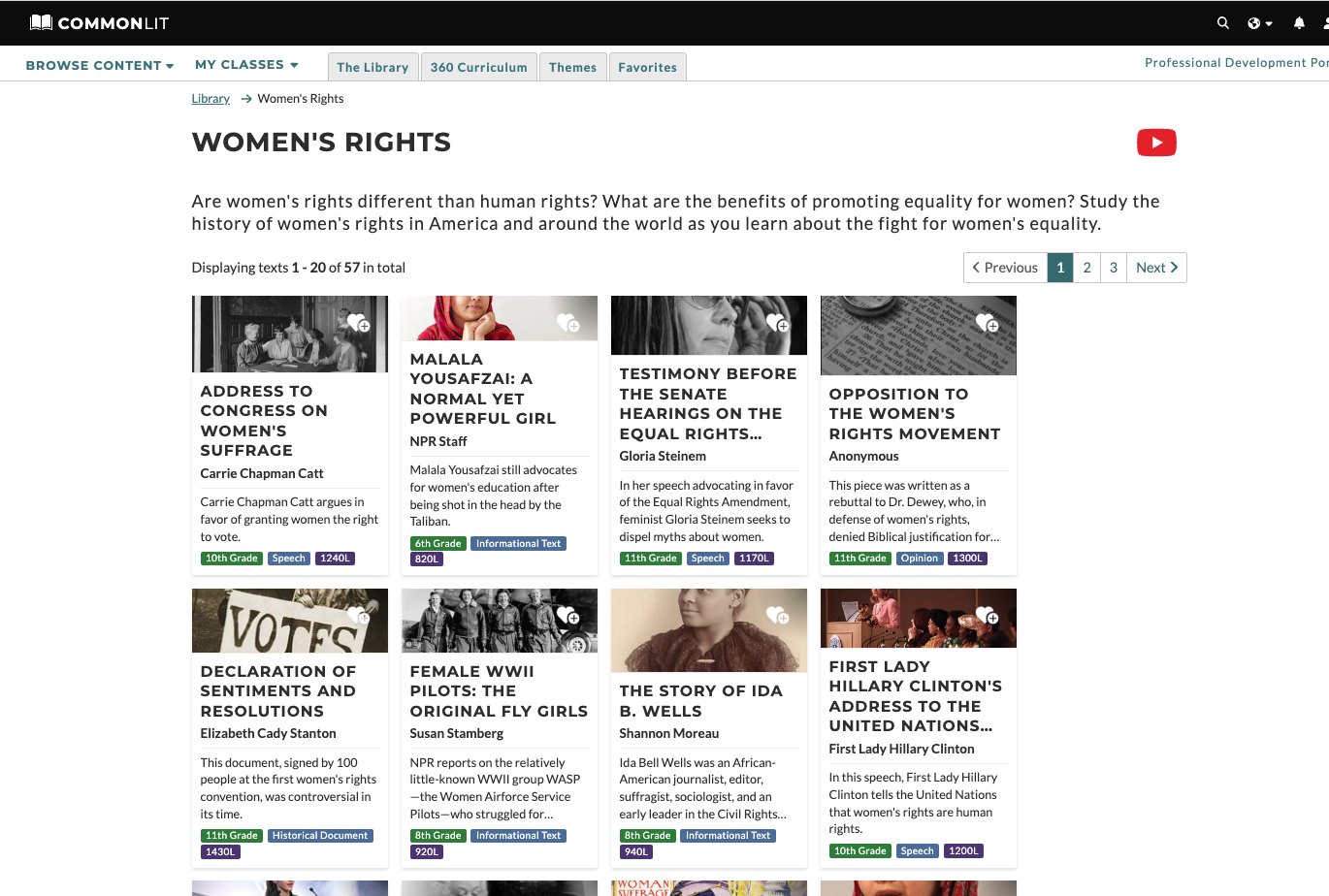This screenshot has width=1329, height=896.
Task: Expand the My Classes menu
Action: click(246, 64)
